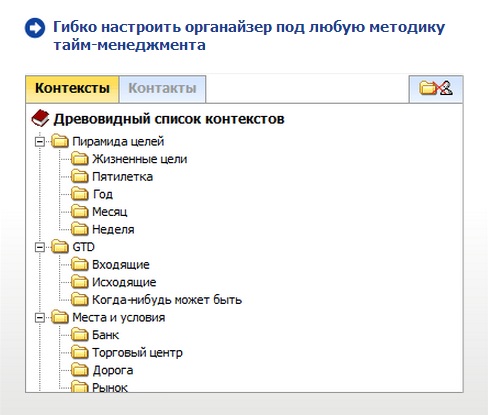Click the folder icon beside Места и условия
The image size is (488, 415).
[60, 317]
